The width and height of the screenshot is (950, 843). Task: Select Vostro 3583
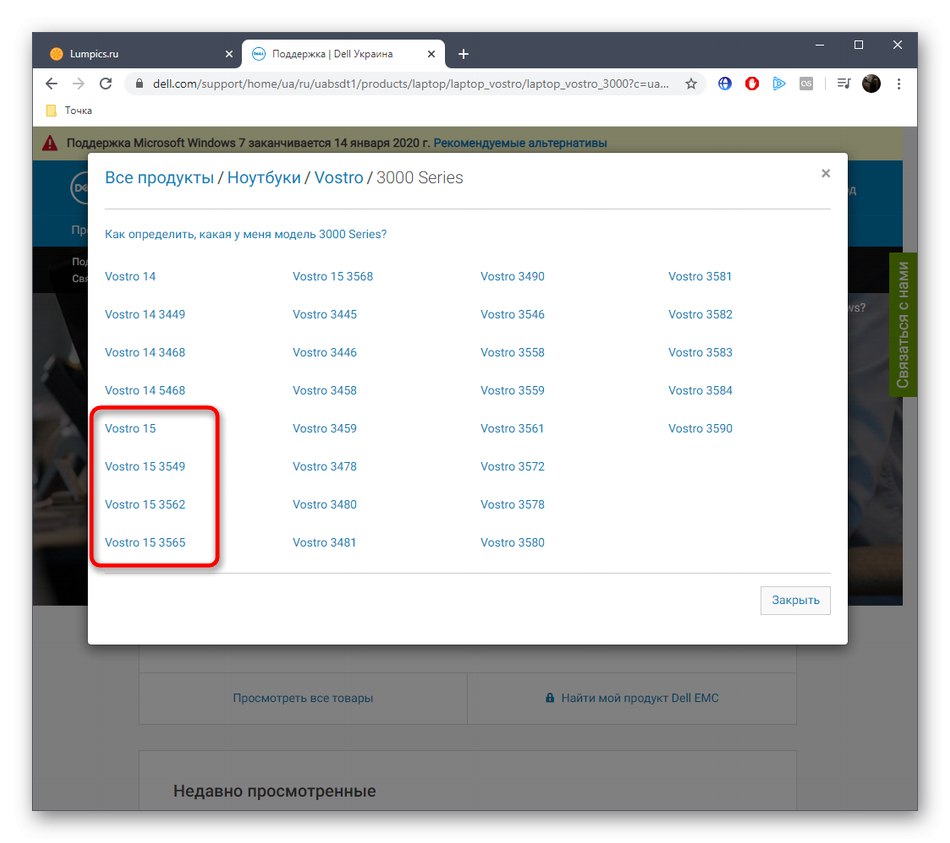pos(700,353)
